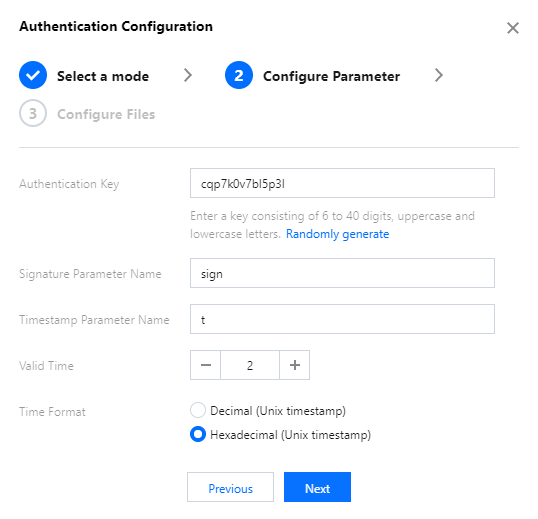The image size is (538, 519).
Task: Increase valid time with plus icon
Action: tap(295, 365)
